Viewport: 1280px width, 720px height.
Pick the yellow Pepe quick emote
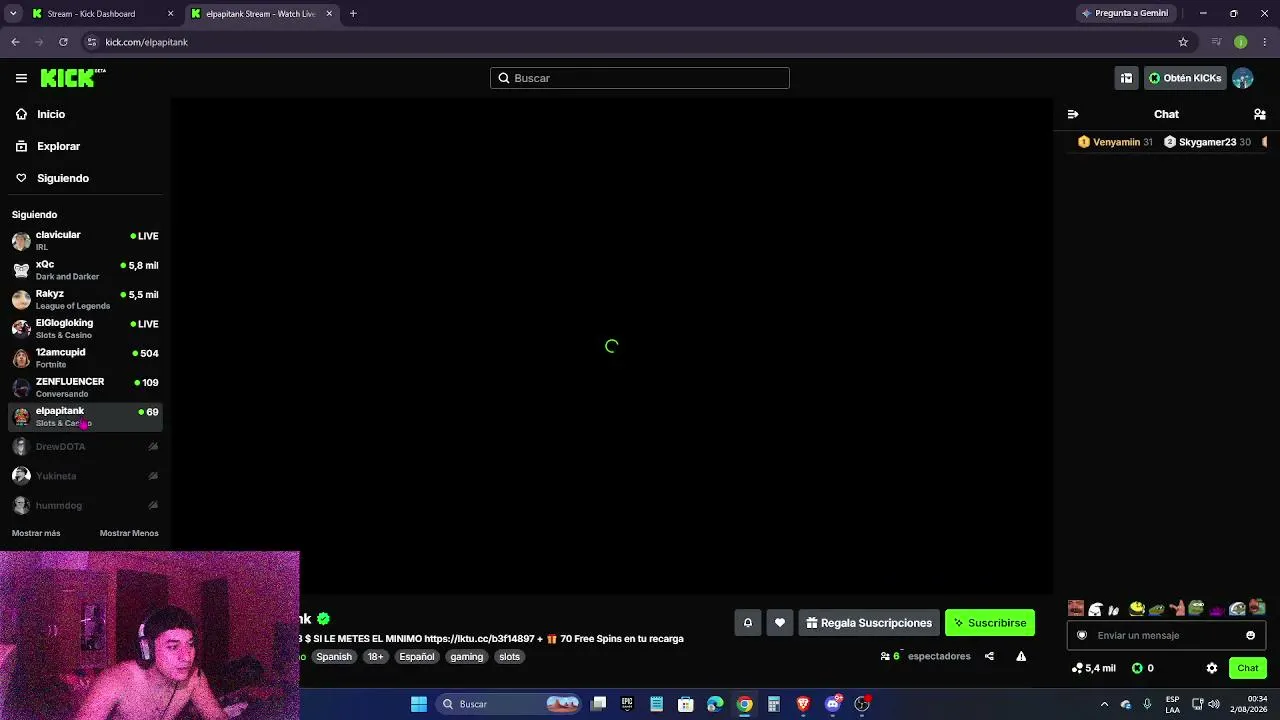tap(1136, 608)
